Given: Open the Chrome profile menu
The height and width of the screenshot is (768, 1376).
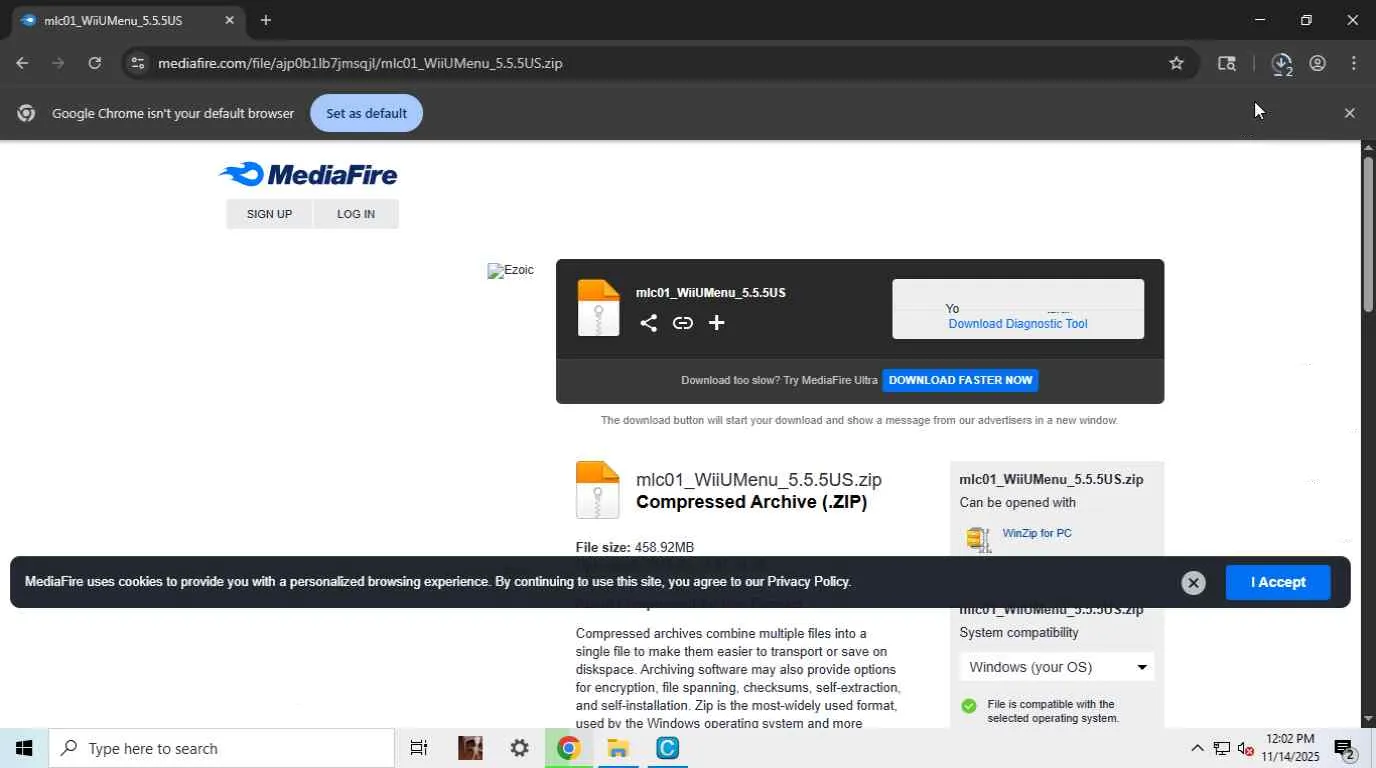Looking at the screenshot, I should tap(1317, 63).
